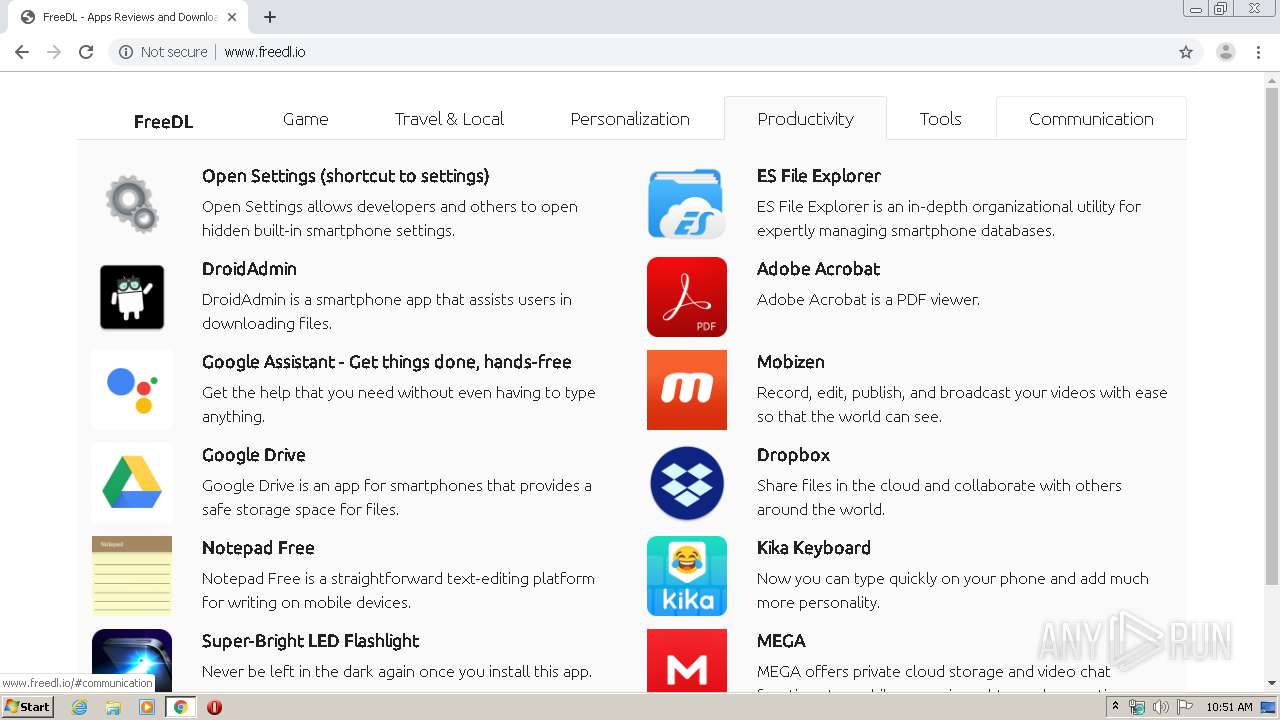Open the MEGA title link
Screen dimensions: 1280x720
click(781, 641)
